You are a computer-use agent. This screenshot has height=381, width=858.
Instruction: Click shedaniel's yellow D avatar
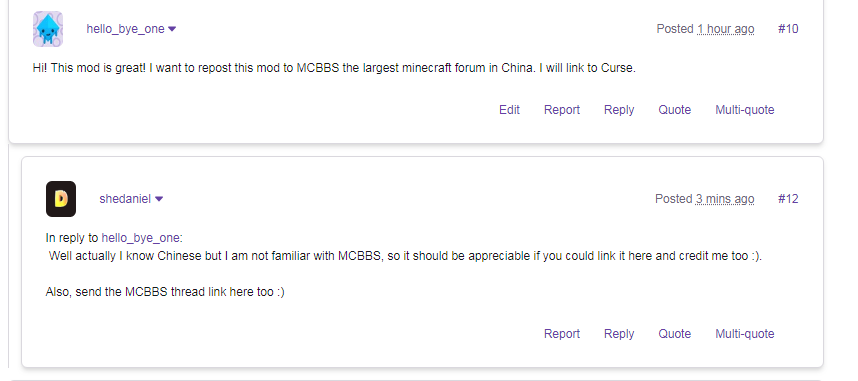click(61, 199)
